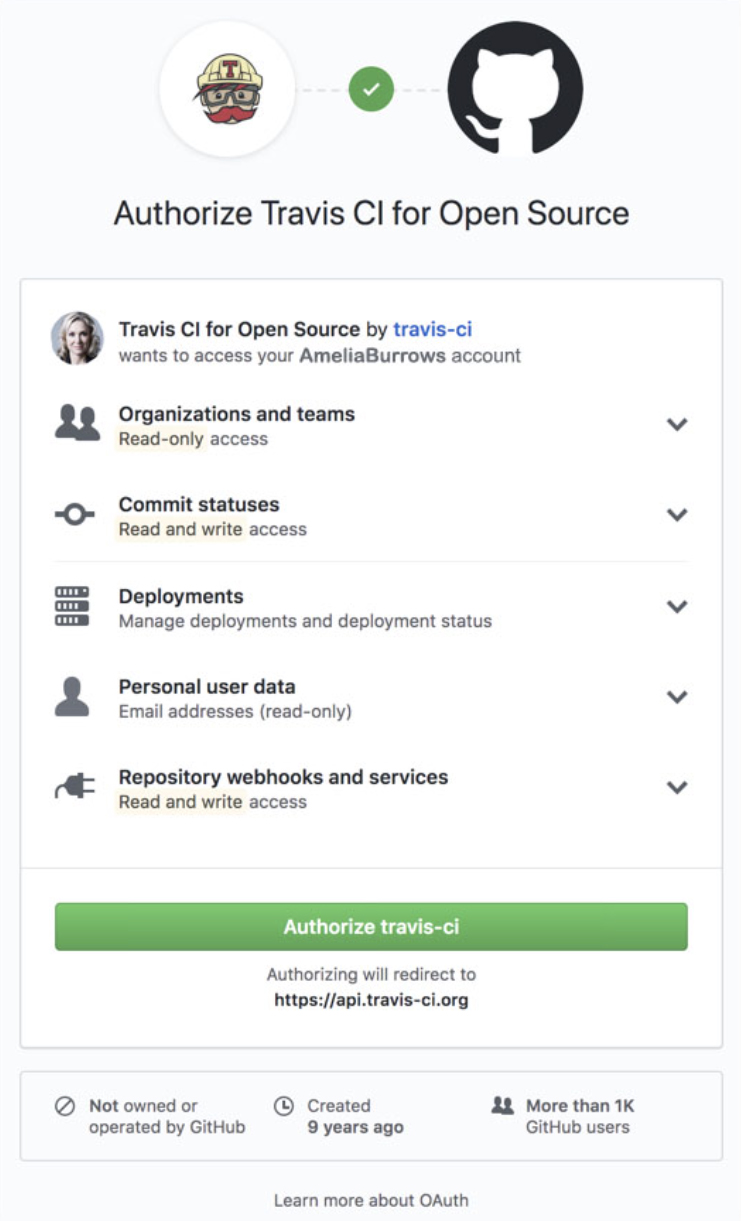The height and width of the screenshot is (1221, 741).
Task: Click the GitHub Octocat logo
Action: (515, 89)
